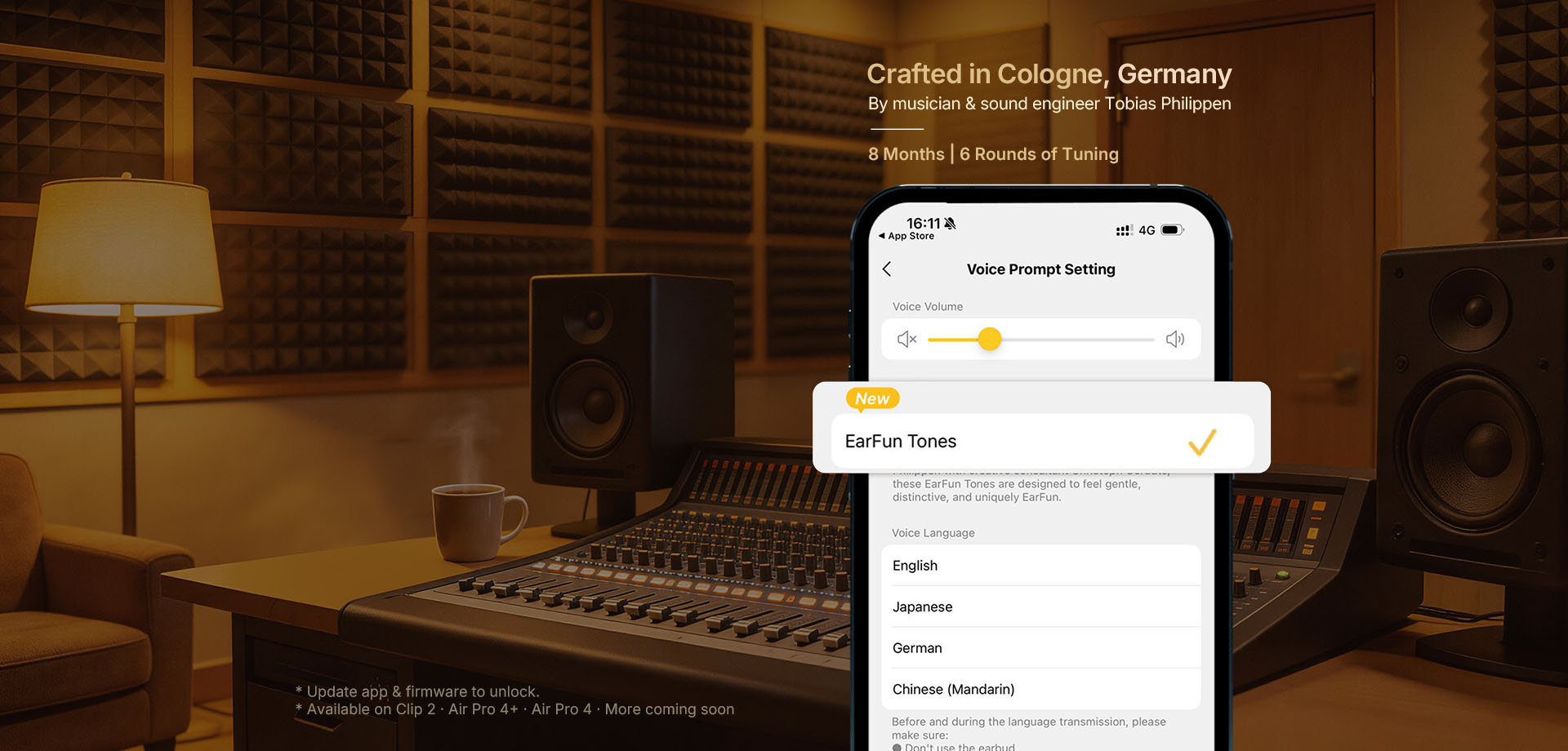
Task: Click the battery icon in phone status bar
Action: [x=1173, y=230]
